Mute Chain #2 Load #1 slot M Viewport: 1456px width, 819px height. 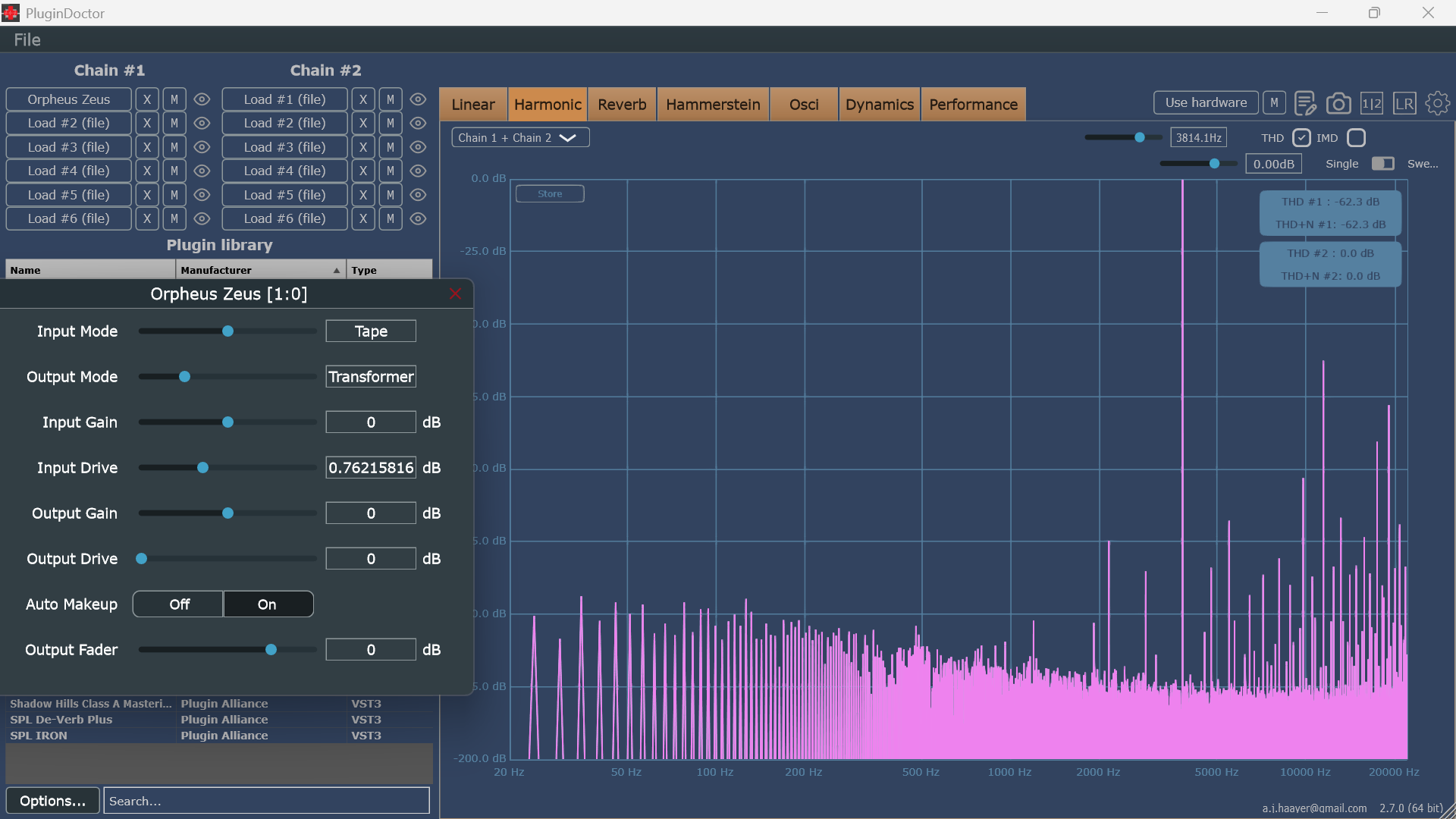(x=391, y=99)
